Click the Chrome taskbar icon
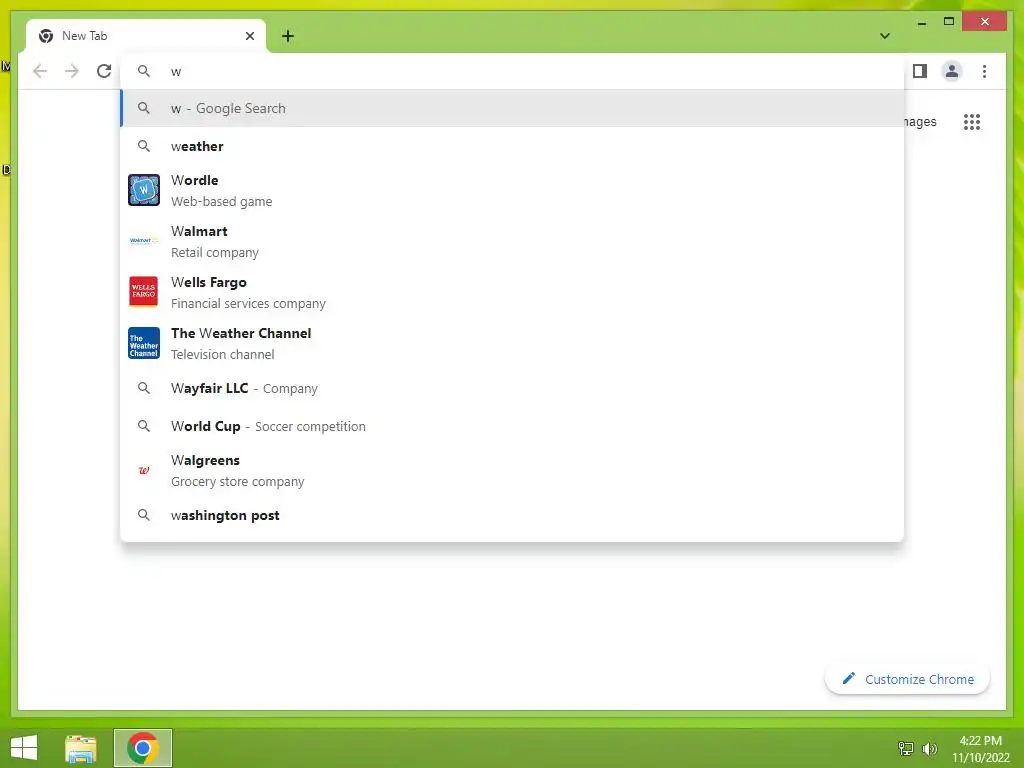 pyautogui.click(x=143, y=748)
